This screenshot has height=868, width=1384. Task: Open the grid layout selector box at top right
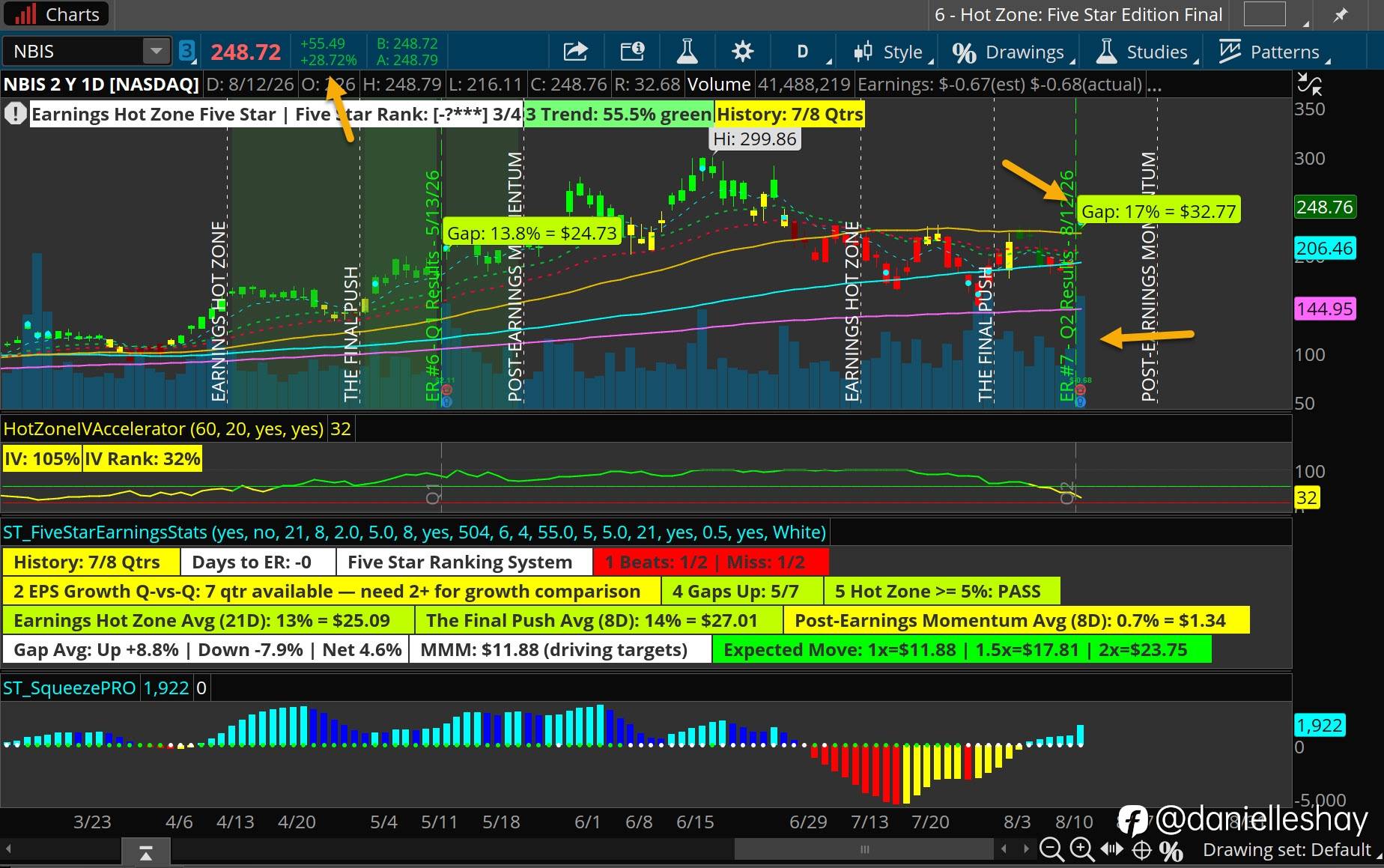point(1264,14)
